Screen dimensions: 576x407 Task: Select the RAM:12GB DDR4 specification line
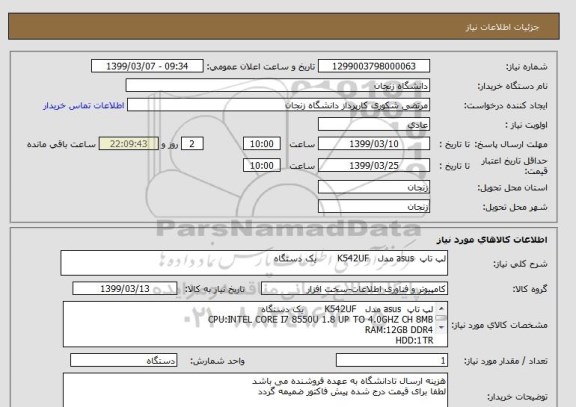399,330
